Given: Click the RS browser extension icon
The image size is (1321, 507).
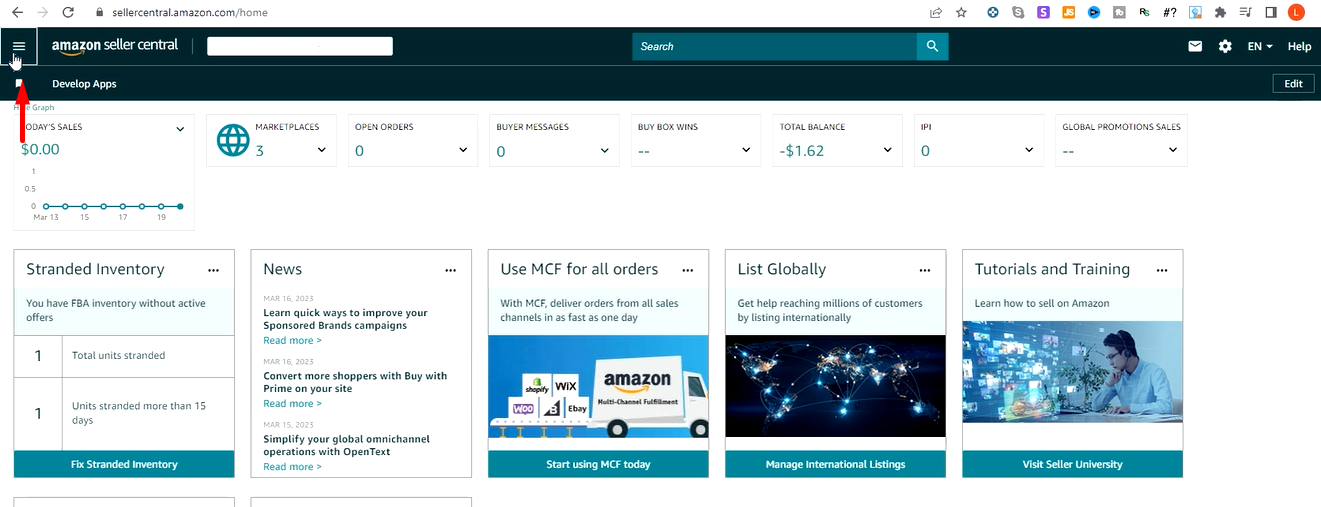Looking at the screenshot, I should pyautogui.click(x=1144, y=13).
